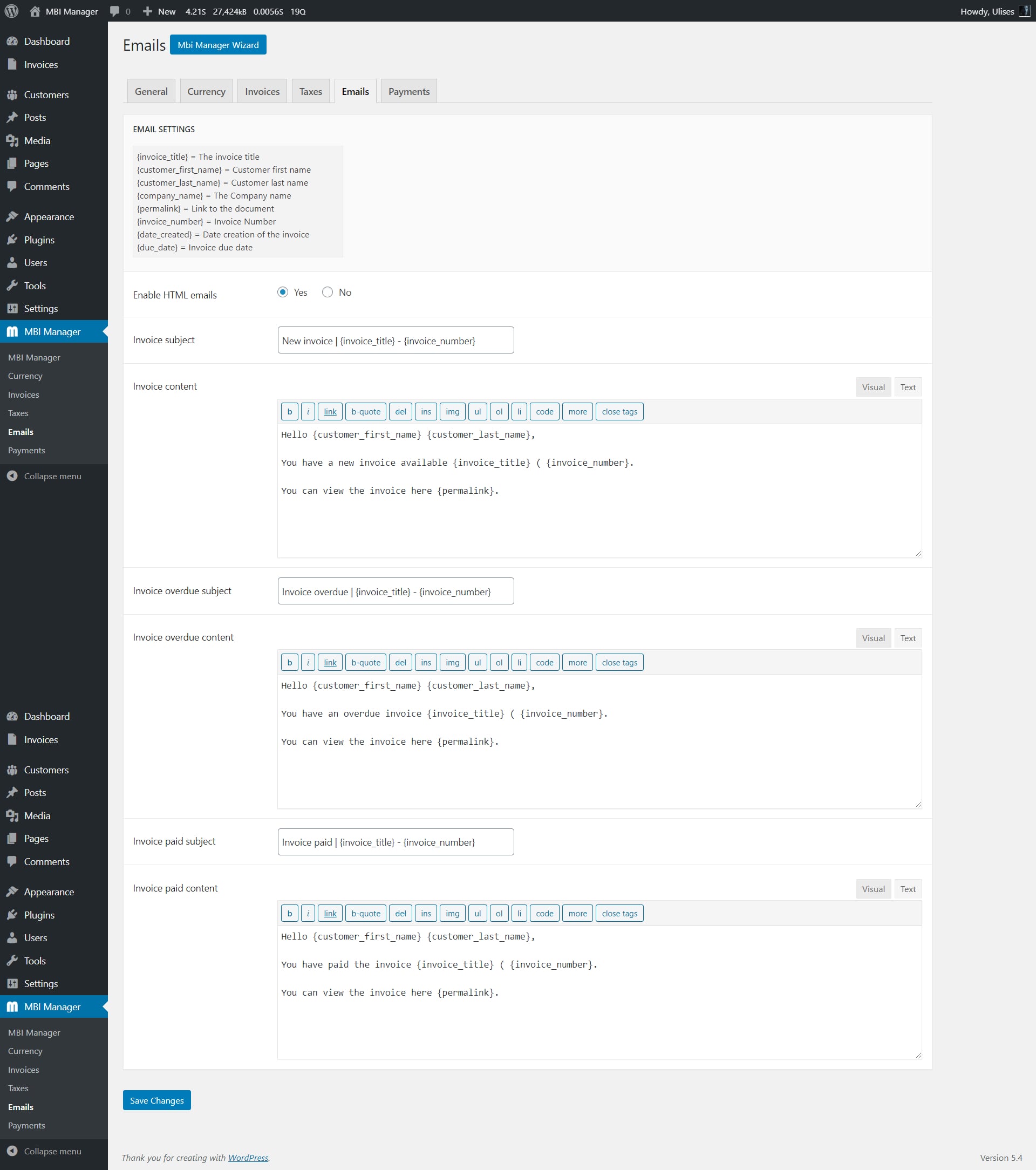Click the WordPress logo icon in admin bar
This screenshot has width=1036, height=1170.
click(x=11, y=11)
